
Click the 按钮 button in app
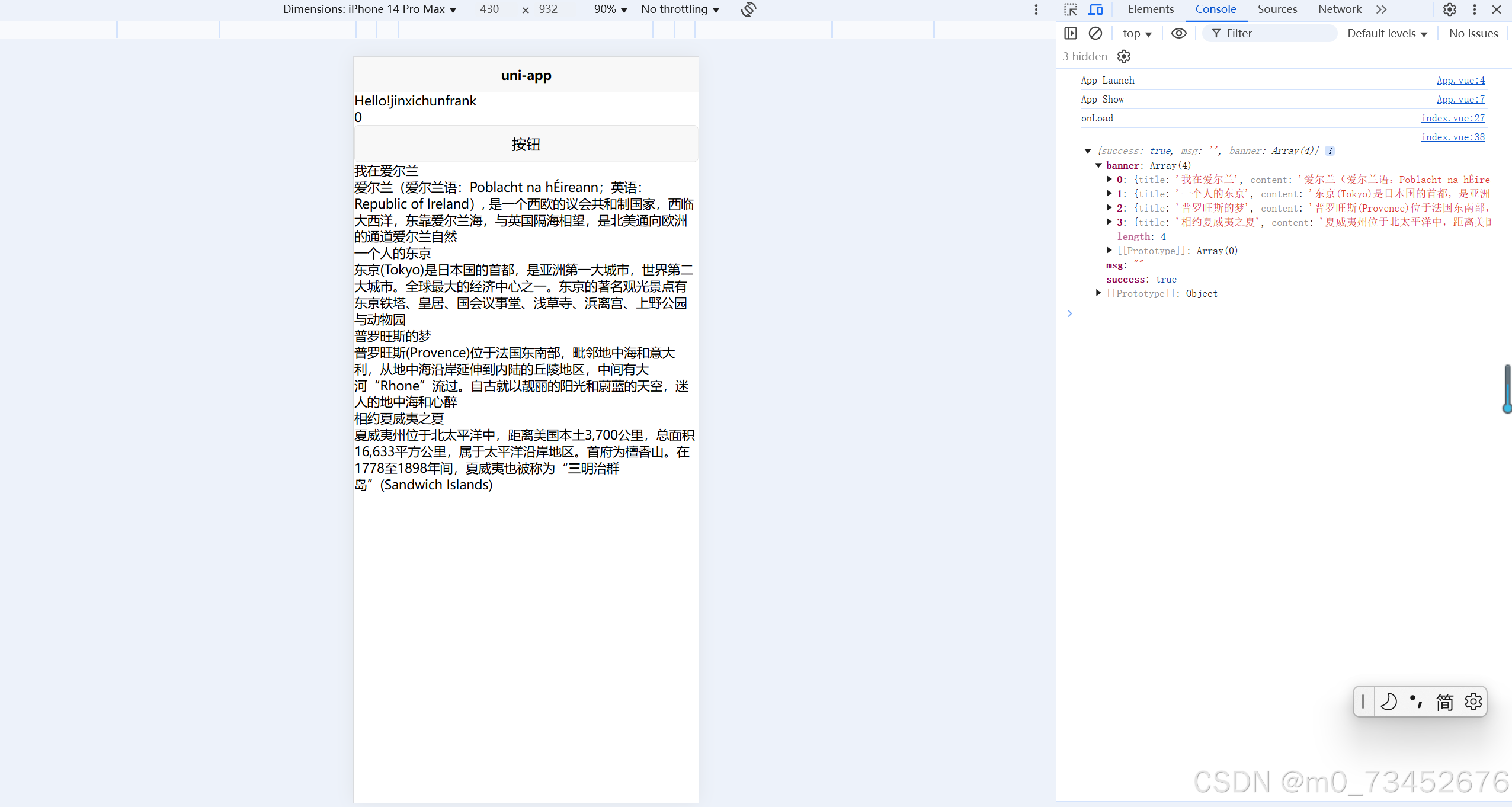pos(526,144)
